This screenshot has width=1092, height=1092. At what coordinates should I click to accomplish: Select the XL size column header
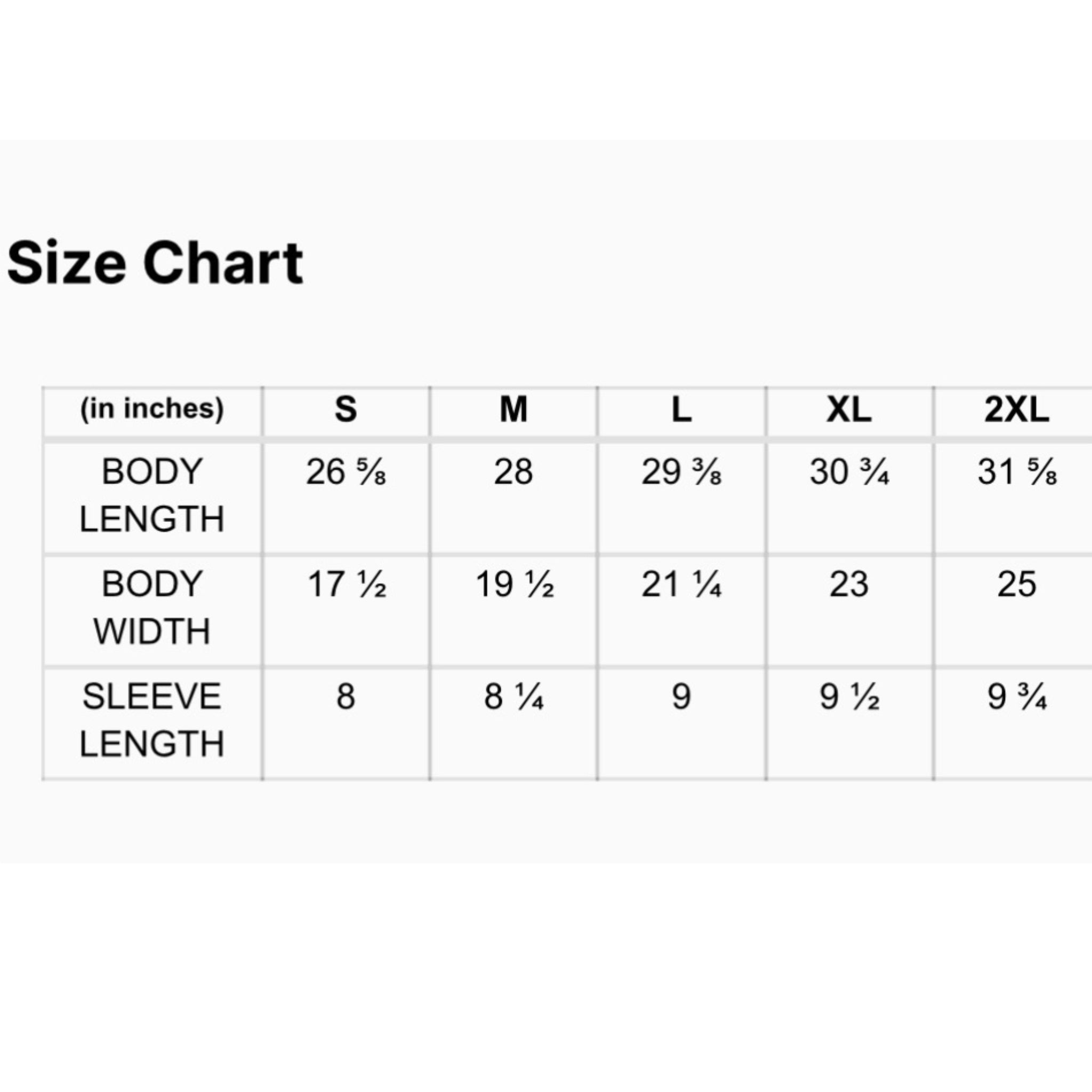(849, 409)
